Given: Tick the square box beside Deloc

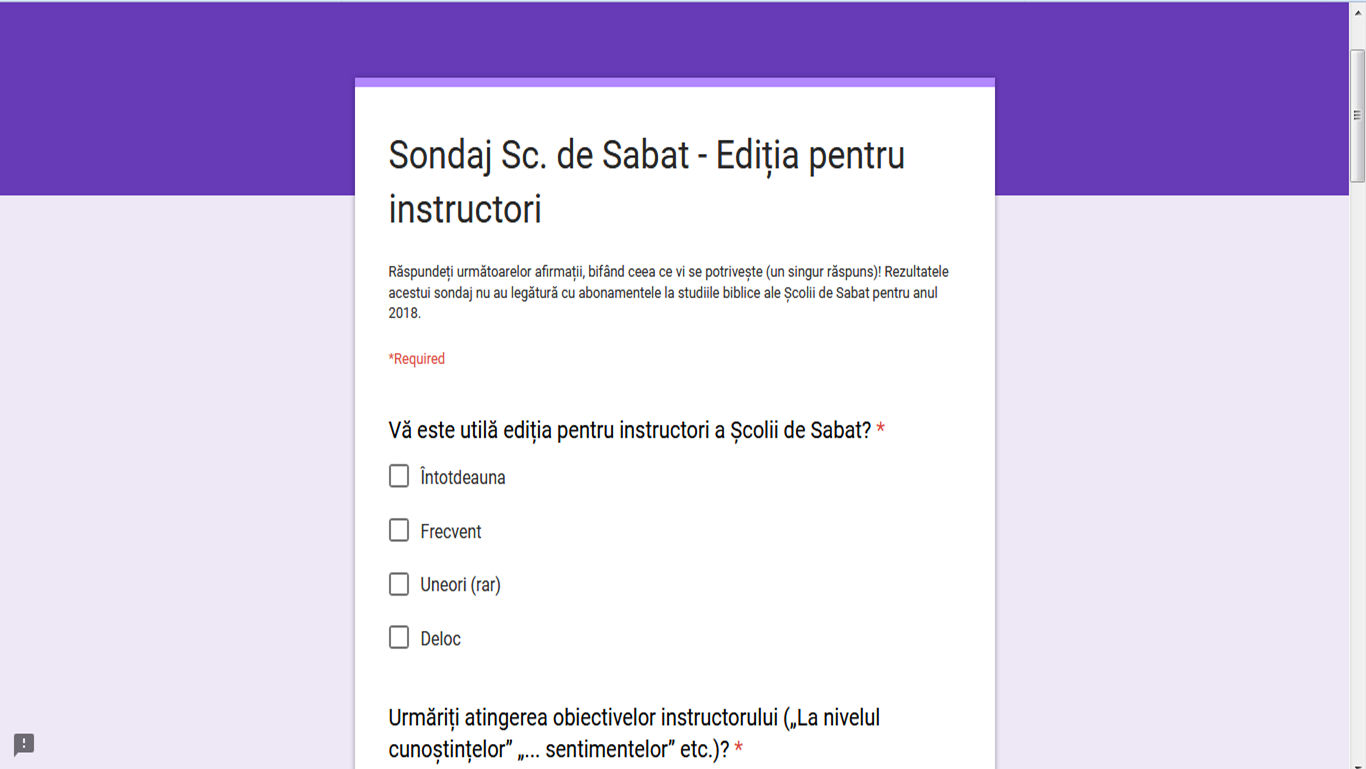Looking at the screenshot, I should coord(399,637).
